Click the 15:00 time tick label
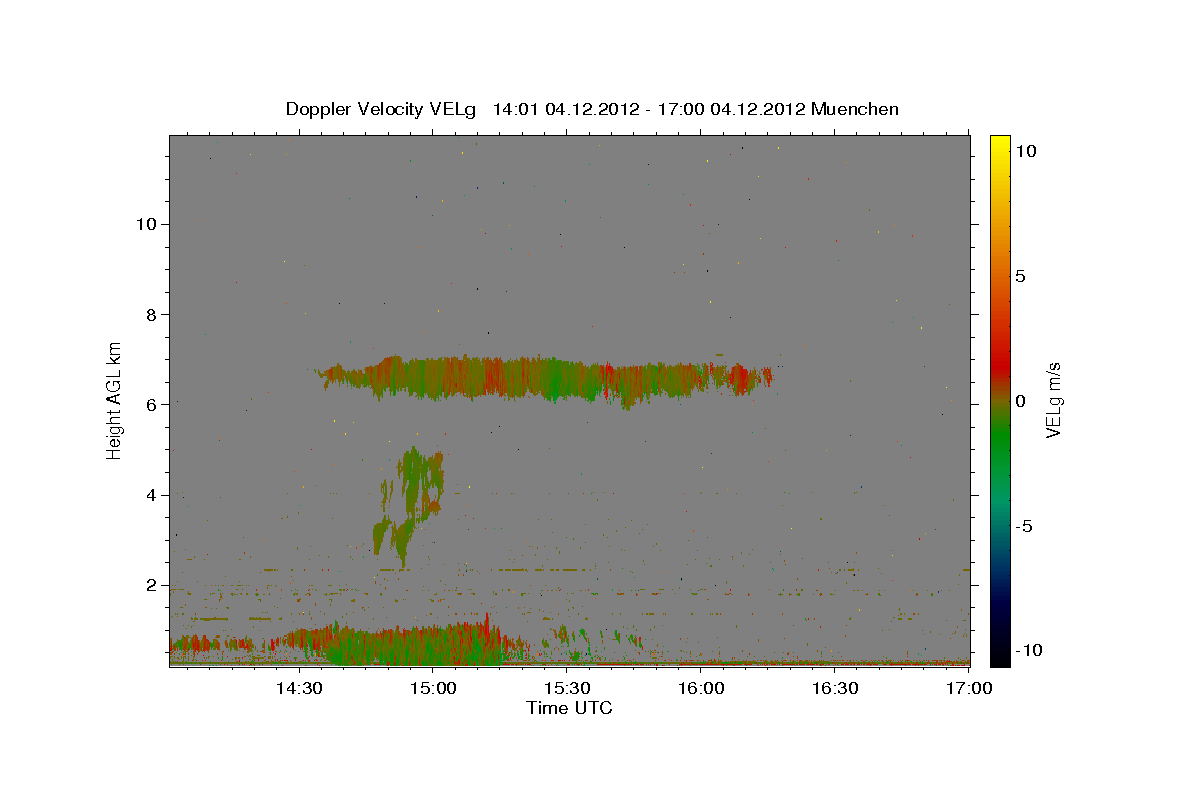This screenshot has height=800, width=1200. click(x=433, y=688)
